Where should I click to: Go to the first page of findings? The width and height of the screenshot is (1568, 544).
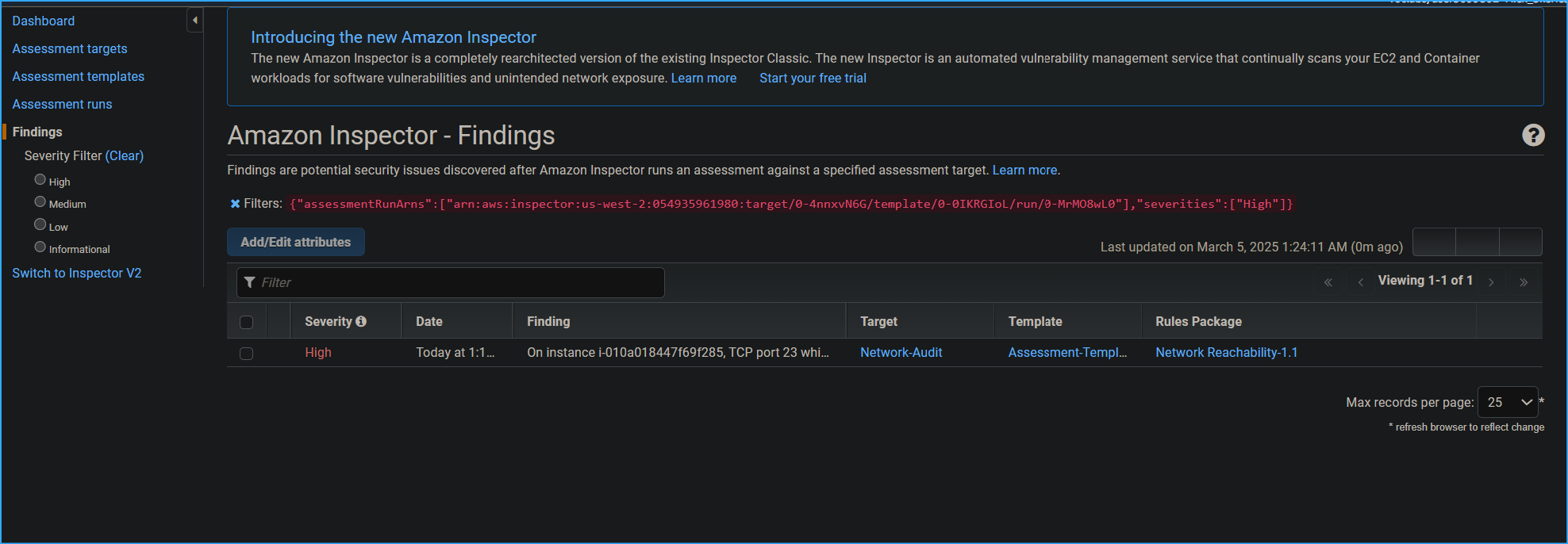[x=1328, y=282]
